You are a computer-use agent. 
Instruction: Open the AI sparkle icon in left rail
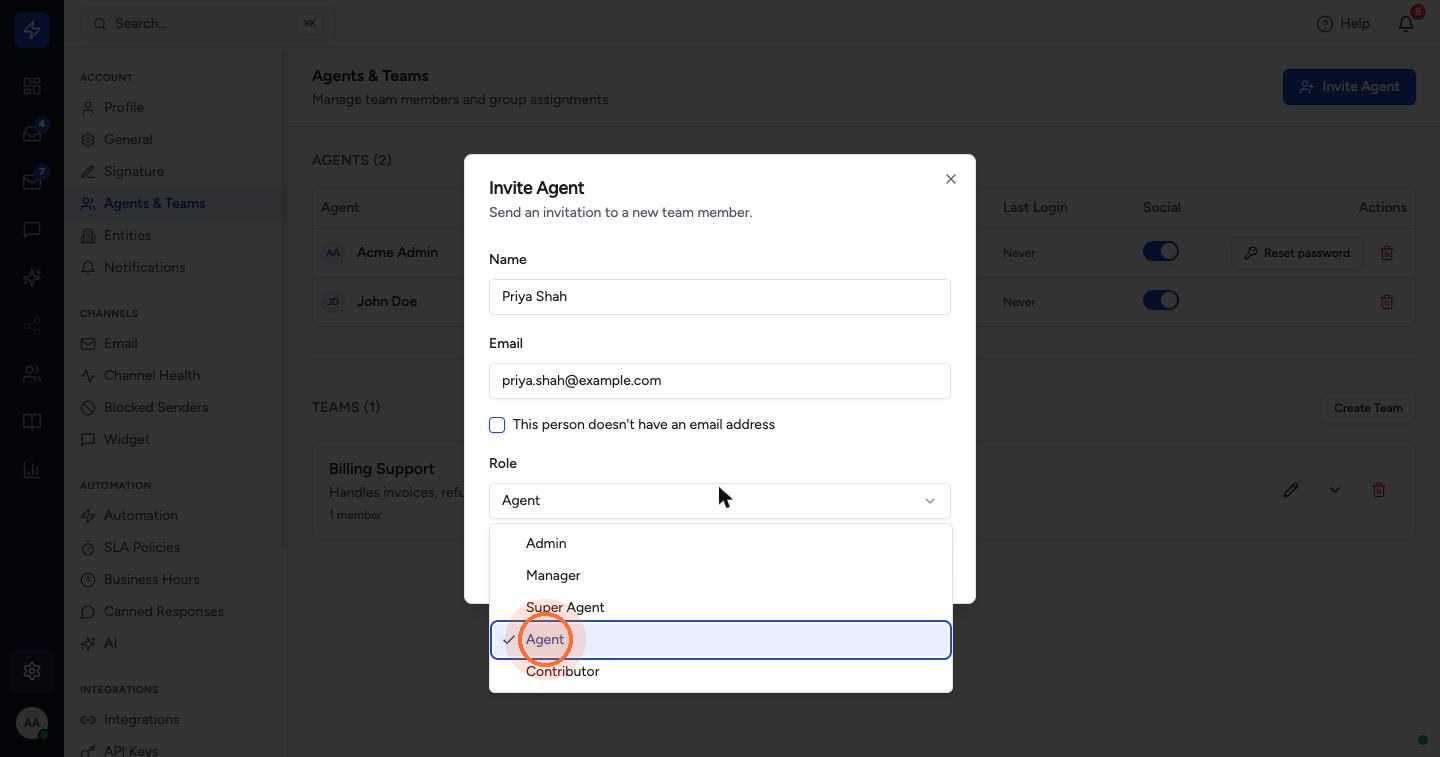32,278
